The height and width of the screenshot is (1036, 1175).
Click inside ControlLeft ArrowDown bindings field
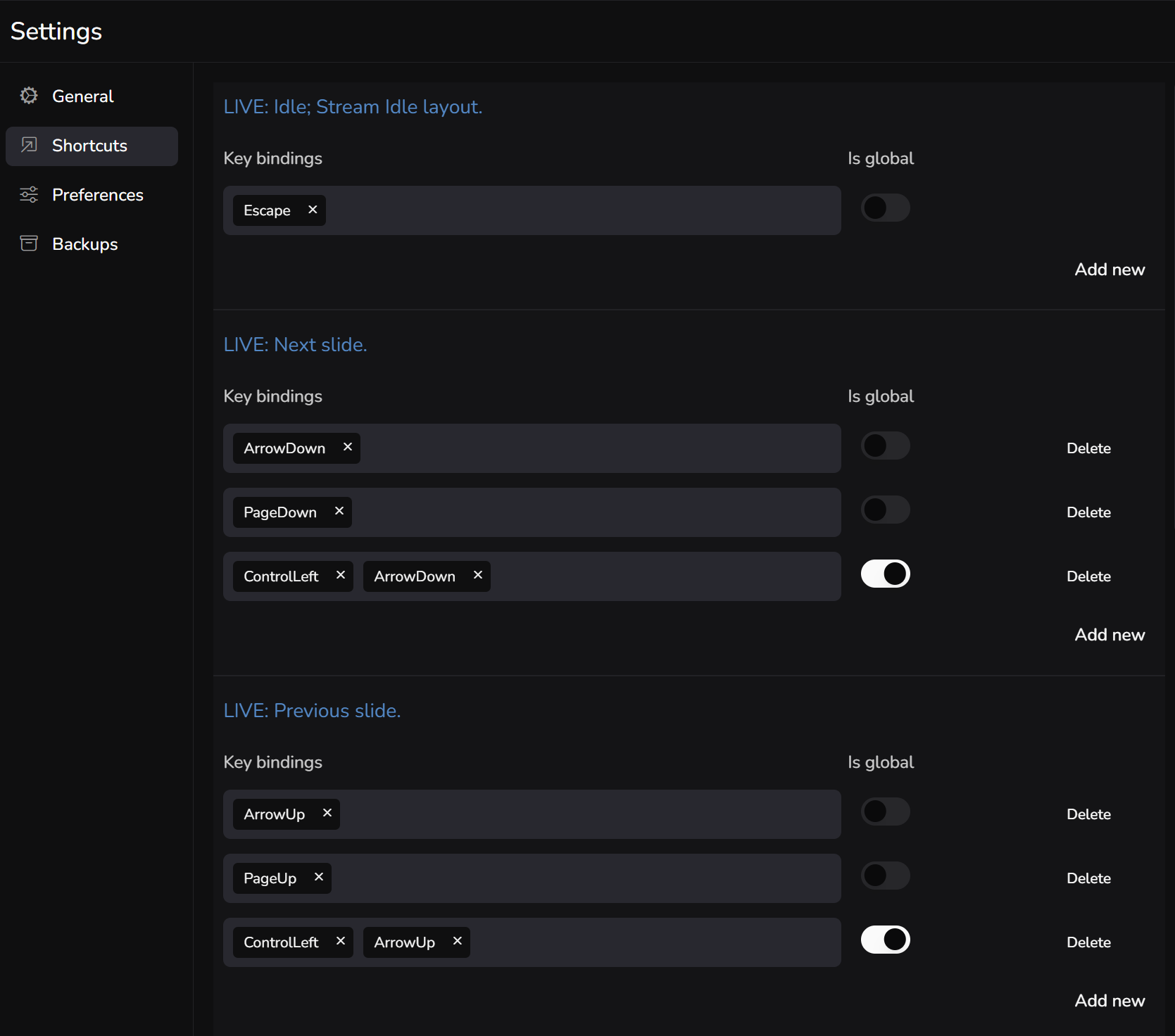(x=532, y=576)
